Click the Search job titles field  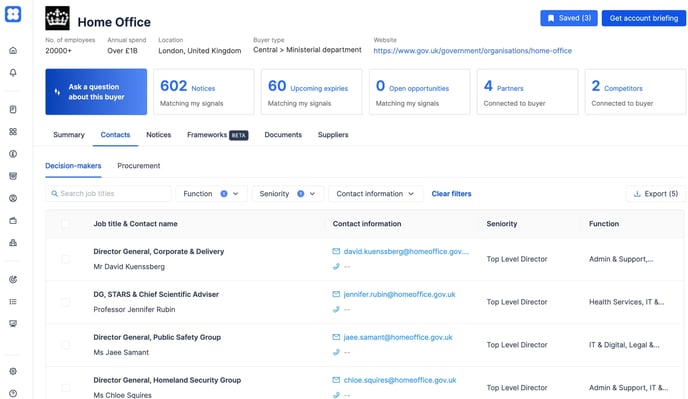(108, 194)
